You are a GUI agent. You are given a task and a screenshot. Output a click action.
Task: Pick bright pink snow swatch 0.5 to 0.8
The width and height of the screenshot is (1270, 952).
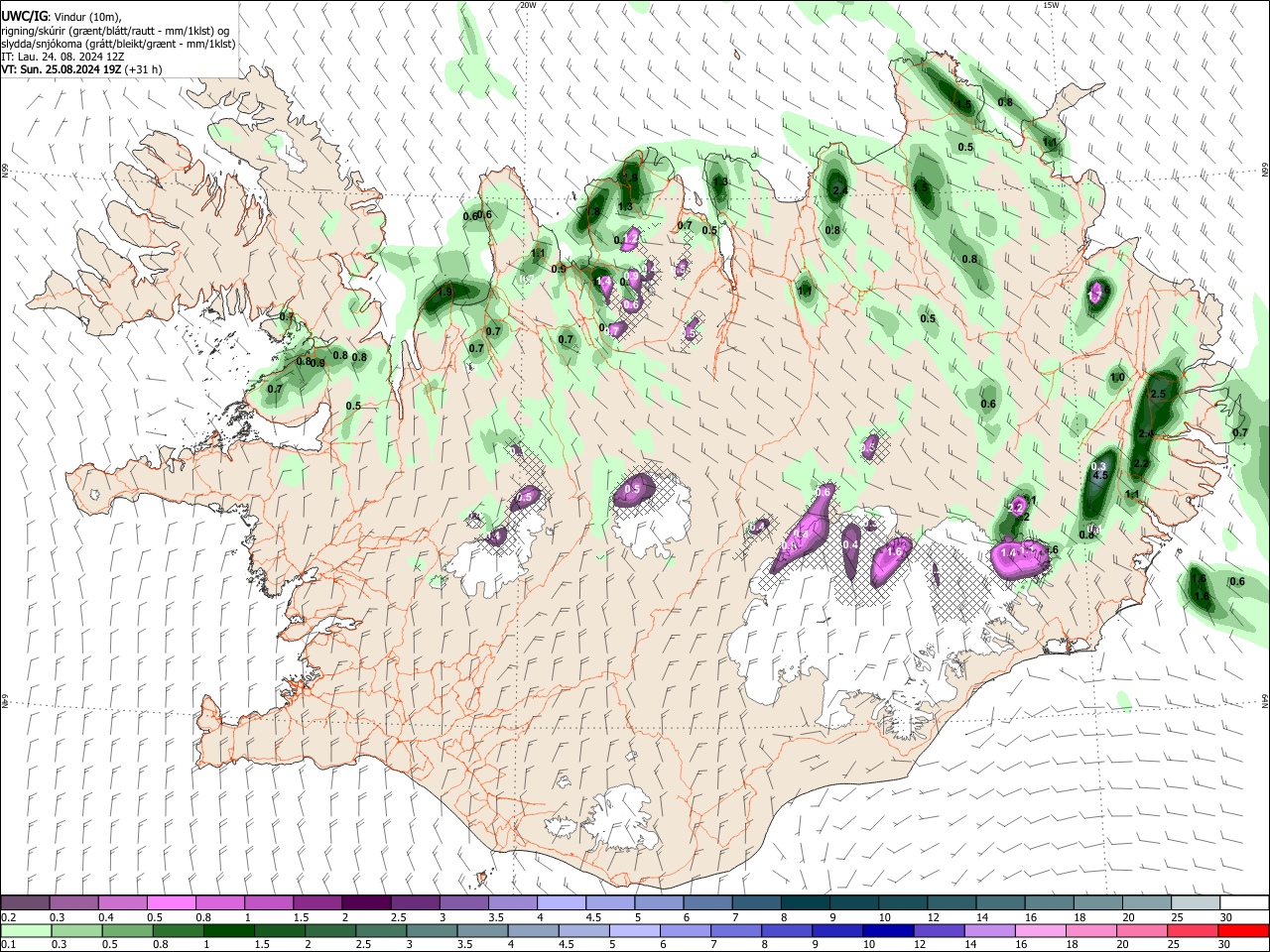click(171, 903)
